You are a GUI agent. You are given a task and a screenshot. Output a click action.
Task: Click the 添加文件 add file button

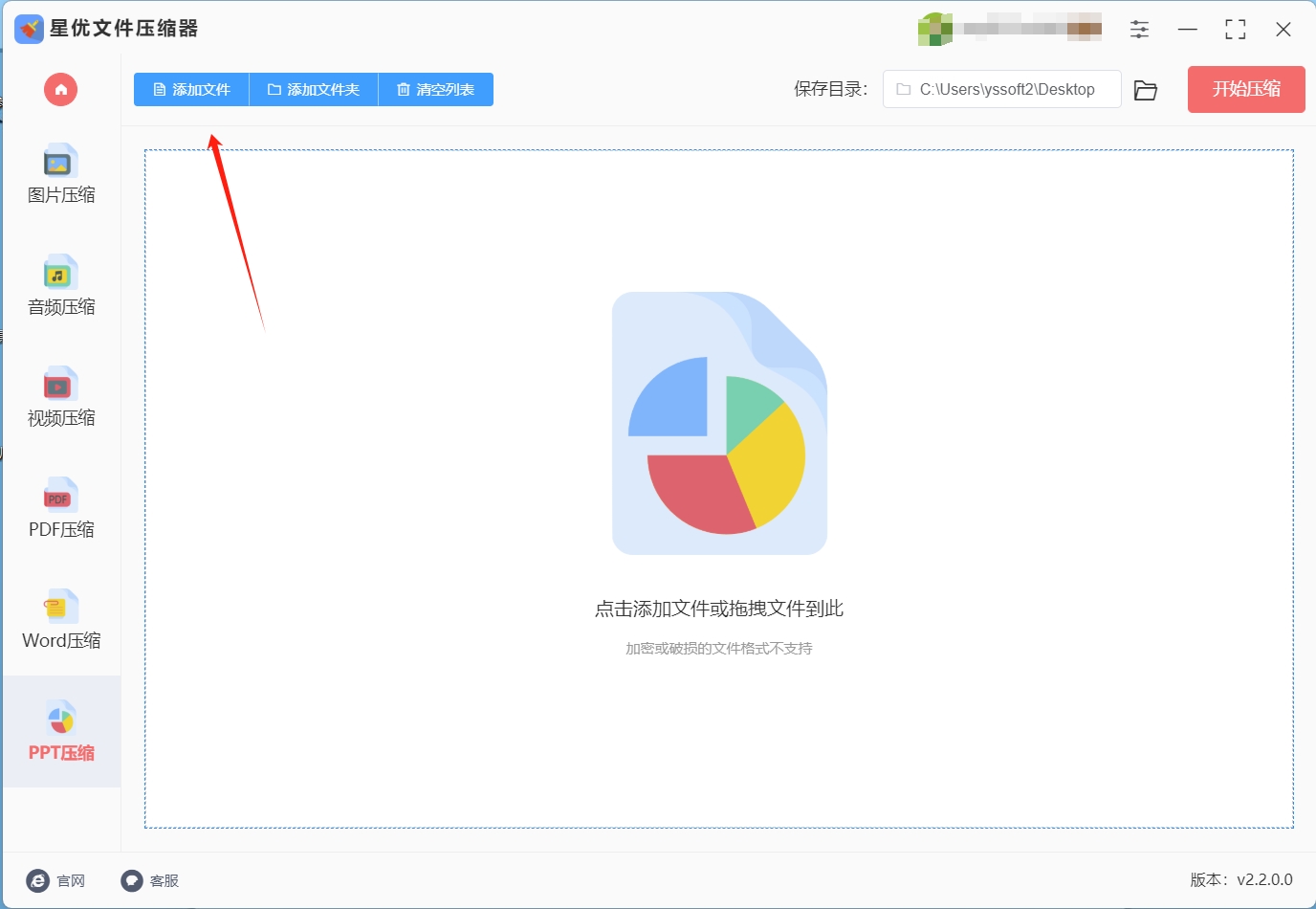(x=191, y=90)
